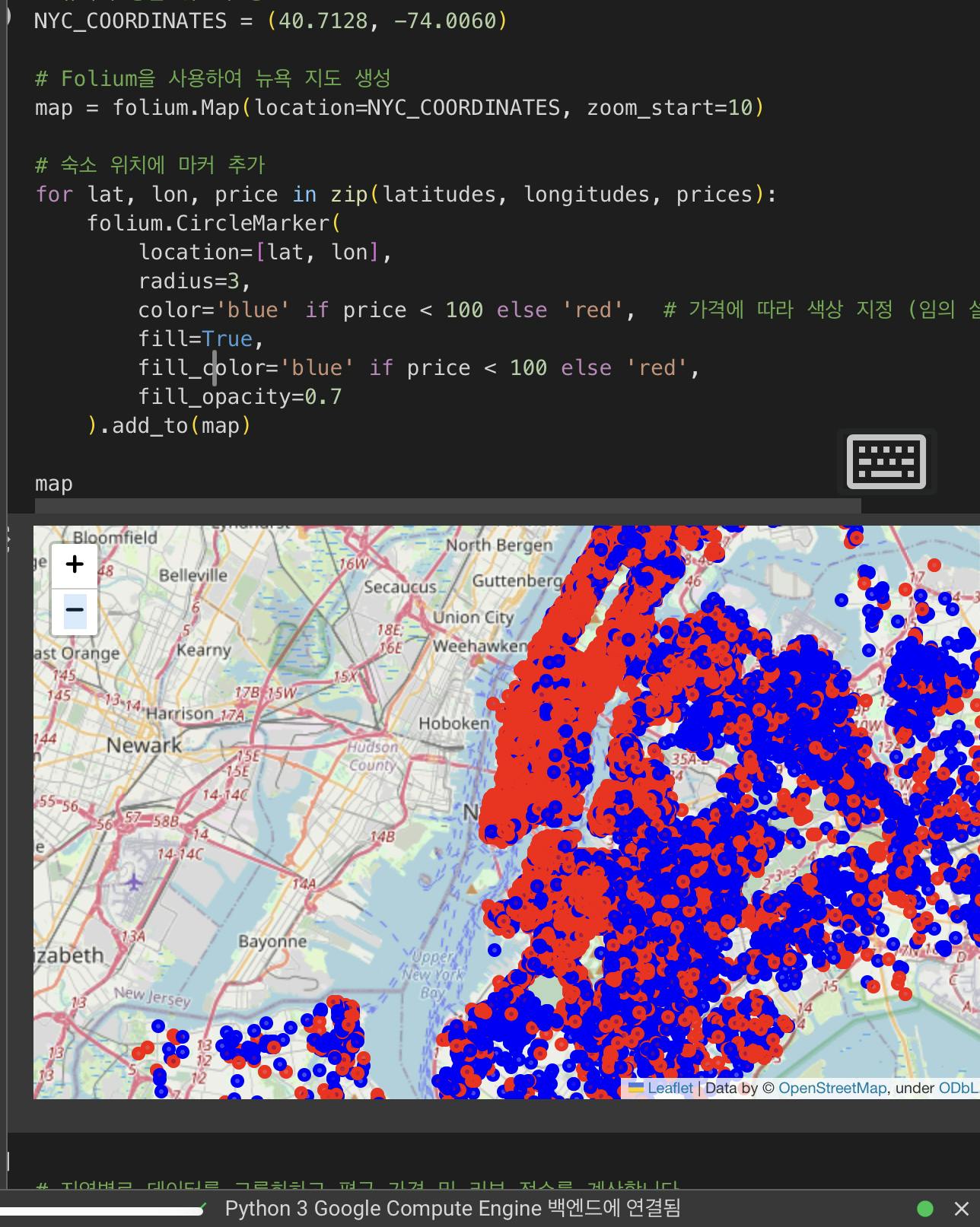Click the '.add_to(map)' code line

point(169,425)
